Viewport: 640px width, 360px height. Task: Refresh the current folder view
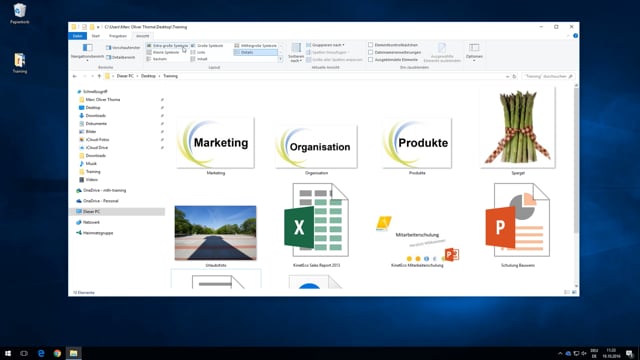(514, 76)
